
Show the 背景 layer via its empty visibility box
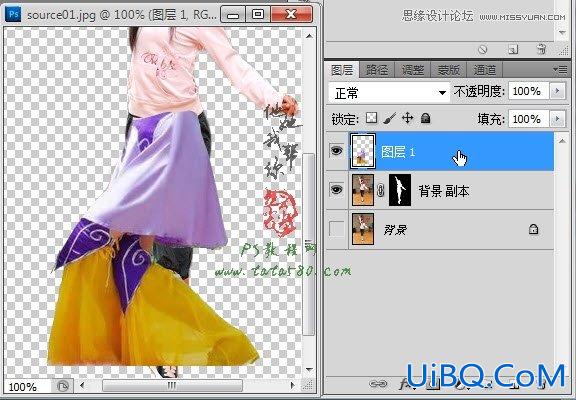(x=336, y=229)
